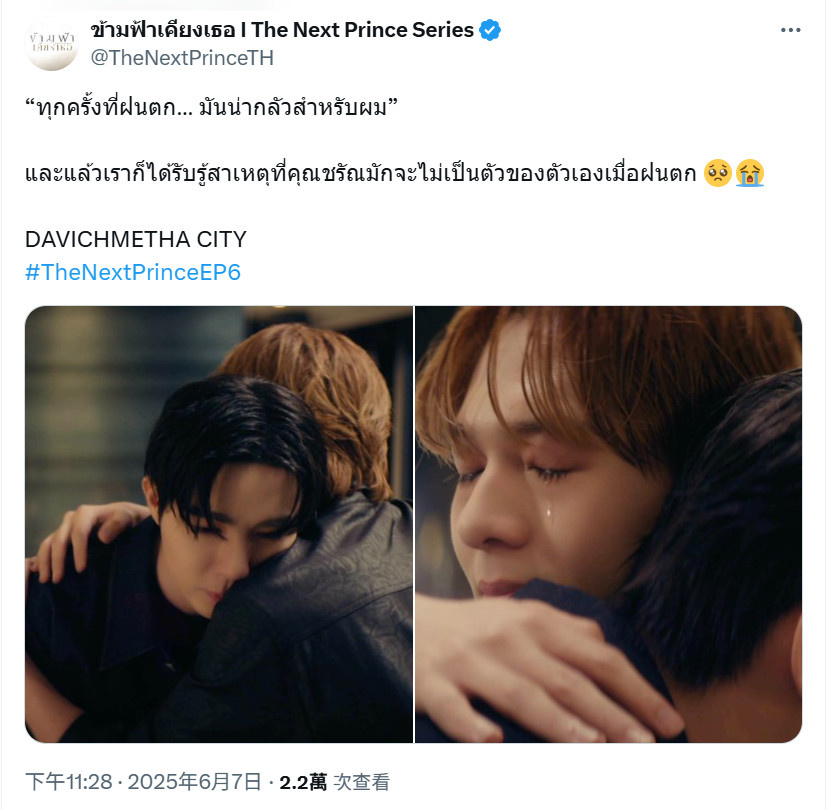Open The Next Prince Series profile avatar
The image size is (828, 810).
click(x=52, y=44)
